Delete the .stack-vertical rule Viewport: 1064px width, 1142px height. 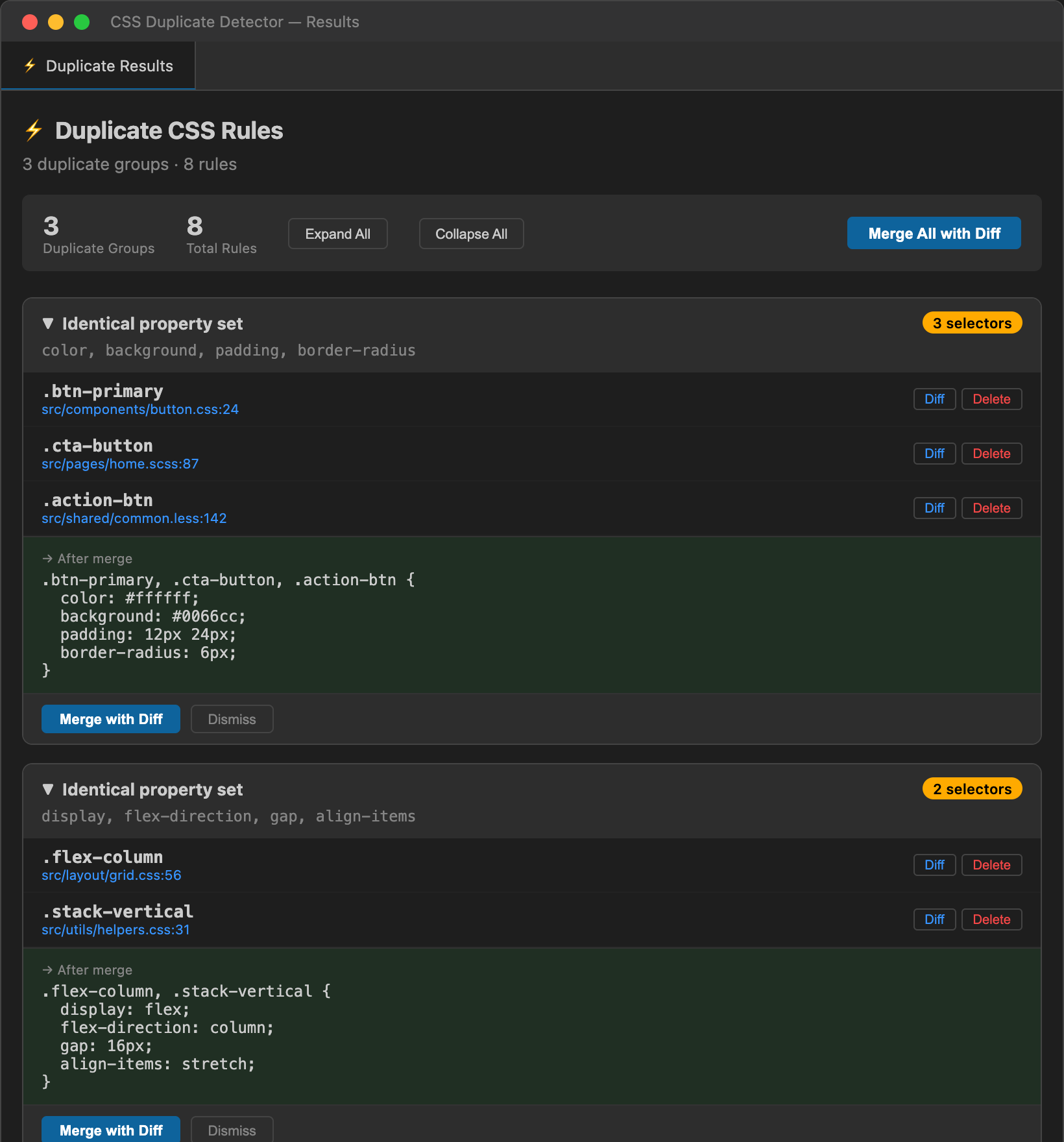click(x=992, y=919)
